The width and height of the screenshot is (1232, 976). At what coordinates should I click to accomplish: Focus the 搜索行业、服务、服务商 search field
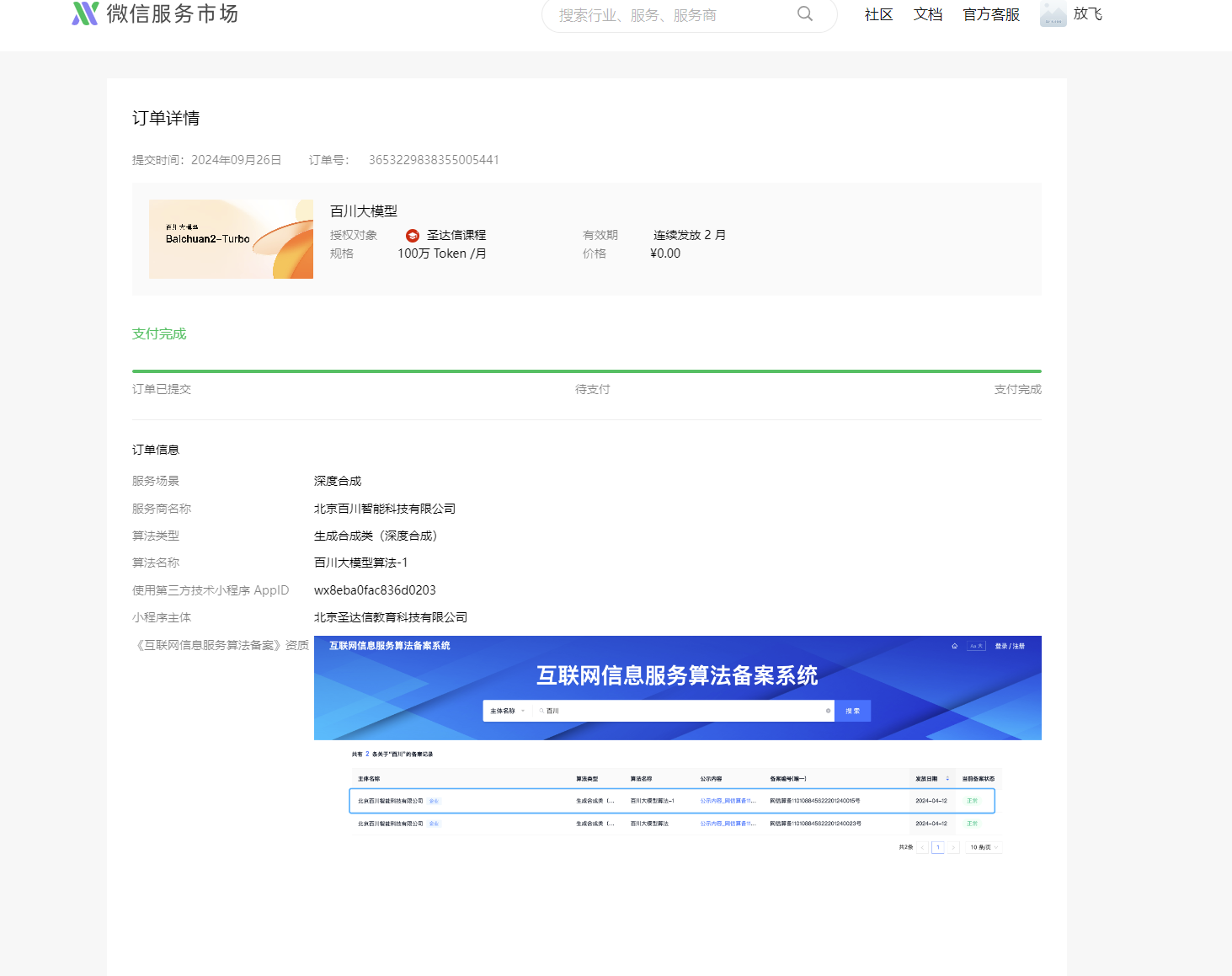point(689,15)
